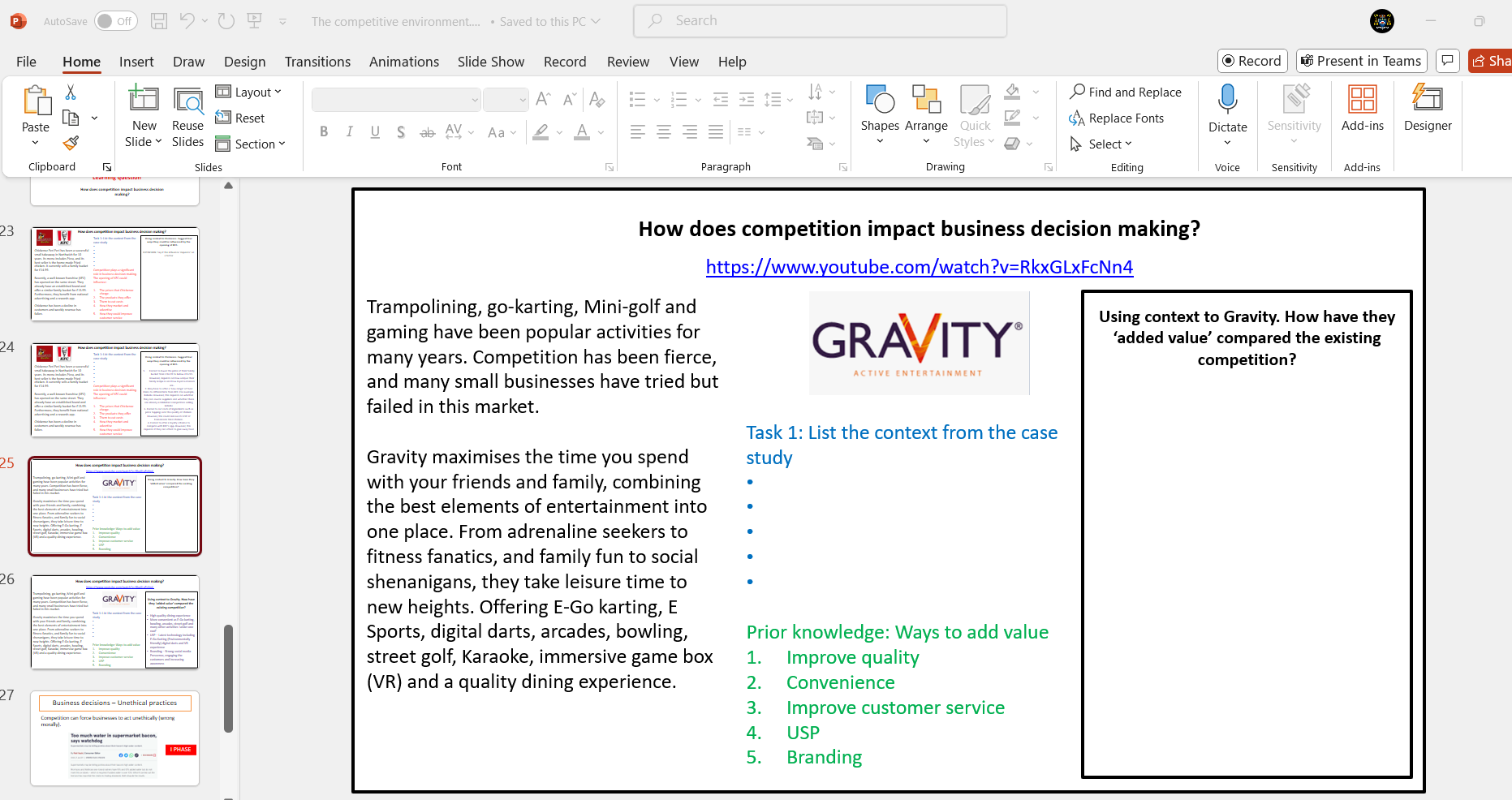Clear all formatting
1512x800 pixels.
pyautogui.click(x=597, y=99)
